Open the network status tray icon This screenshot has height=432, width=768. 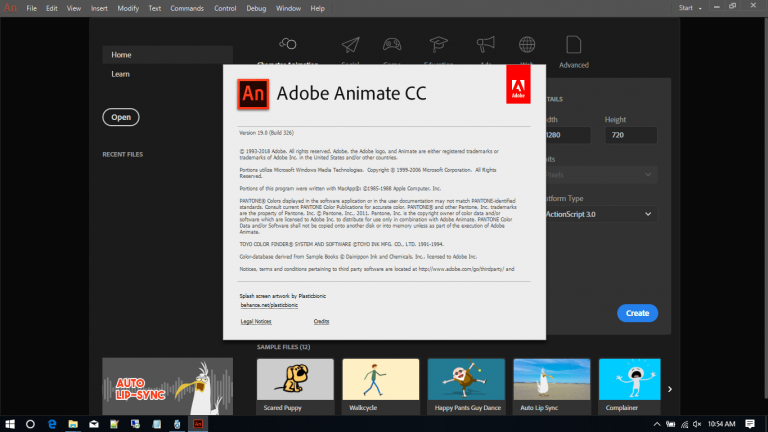(684, 424)
